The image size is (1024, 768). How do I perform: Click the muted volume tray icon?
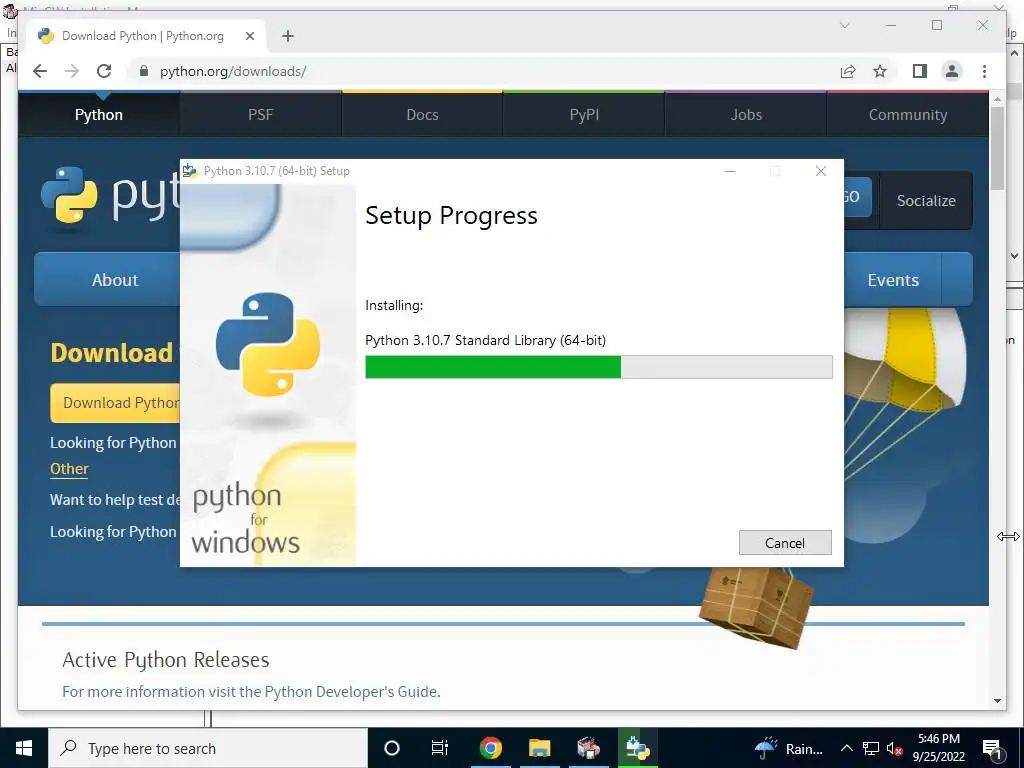tap(894, 748)
